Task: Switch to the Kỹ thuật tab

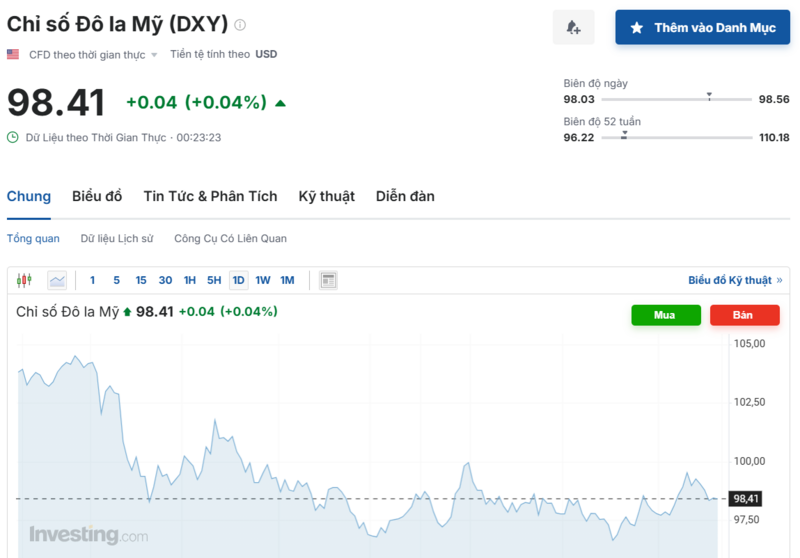Action: (x=326, y=196)
